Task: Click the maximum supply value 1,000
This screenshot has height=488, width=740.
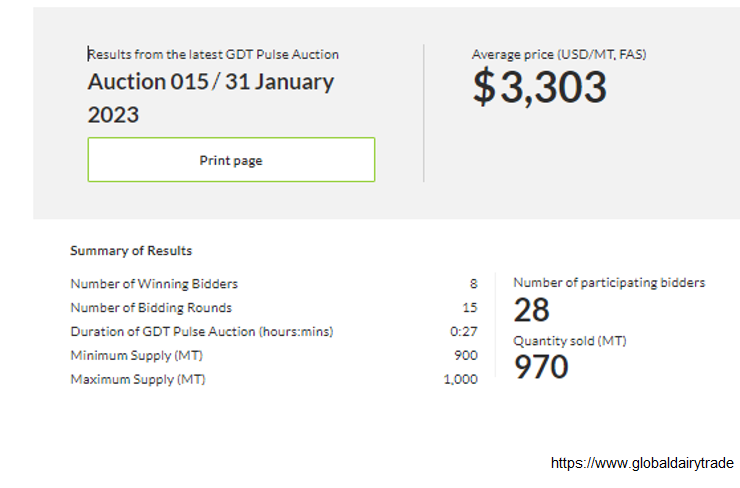Action: coord(460,380)
